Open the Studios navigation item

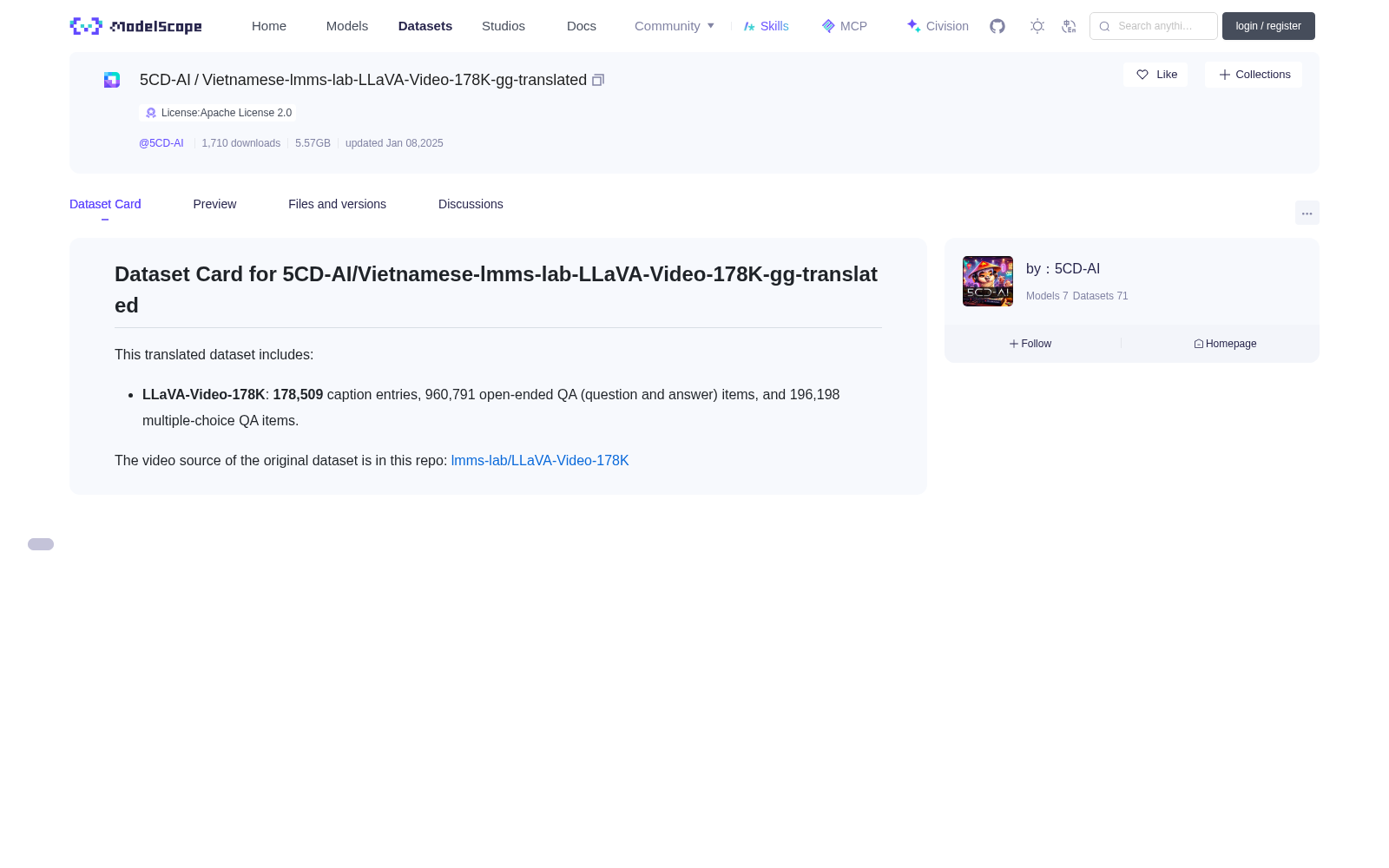[504, 26]
